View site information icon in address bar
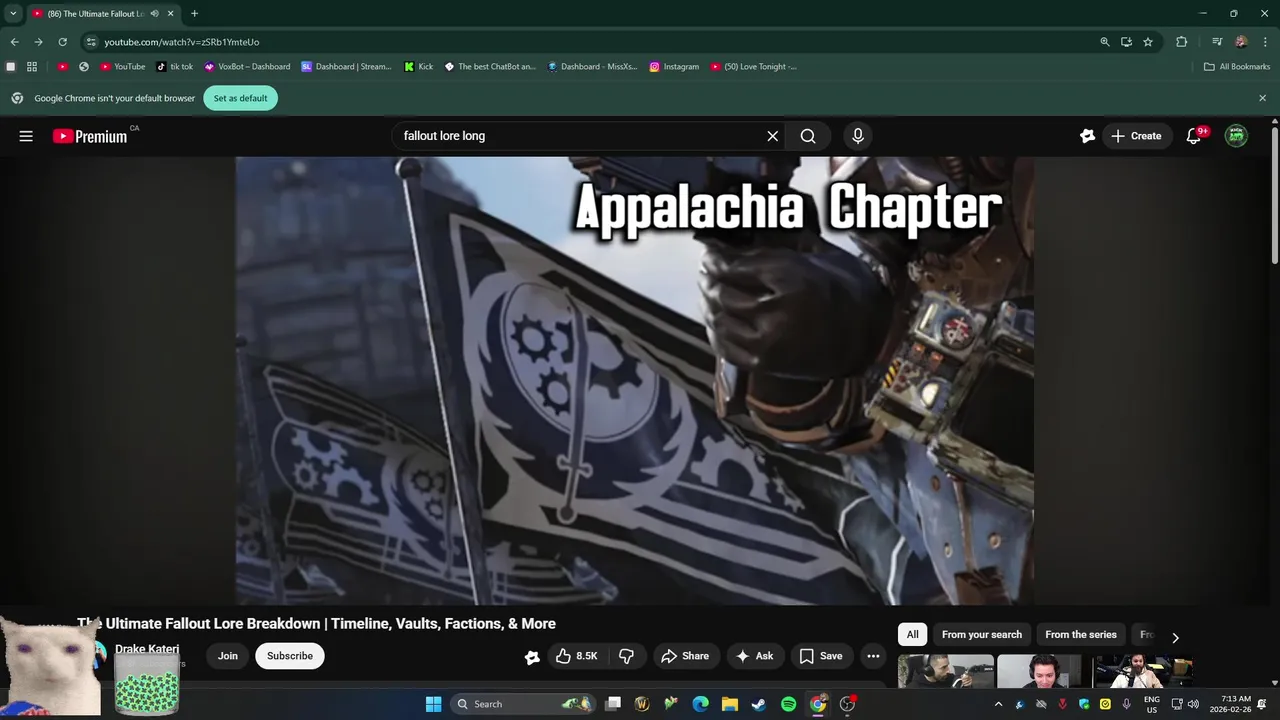Screen dimensions: 1280x720 (91, 42)
